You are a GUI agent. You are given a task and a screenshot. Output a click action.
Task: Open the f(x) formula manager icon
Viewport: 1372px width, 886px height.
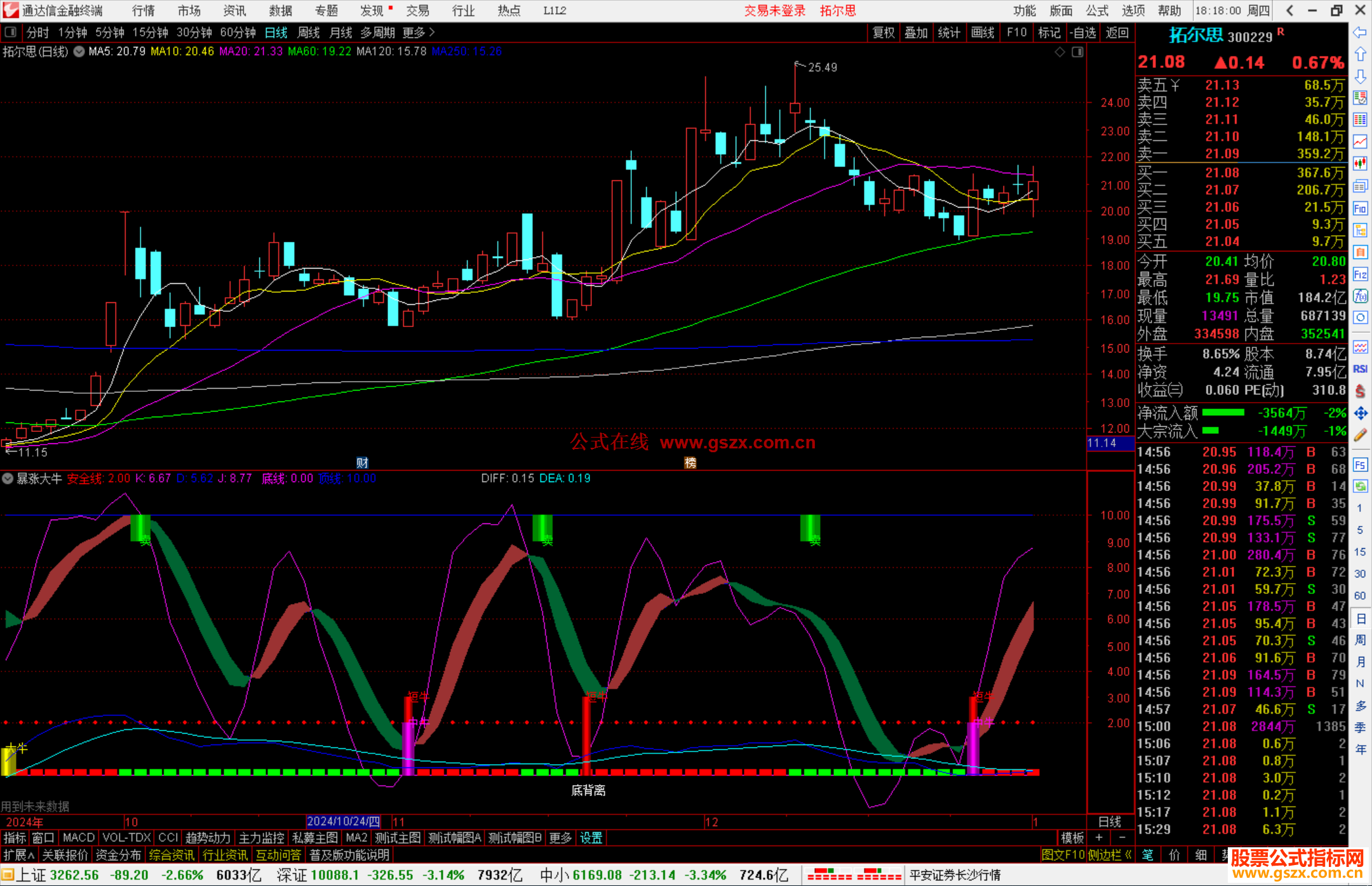[1360, 296]
